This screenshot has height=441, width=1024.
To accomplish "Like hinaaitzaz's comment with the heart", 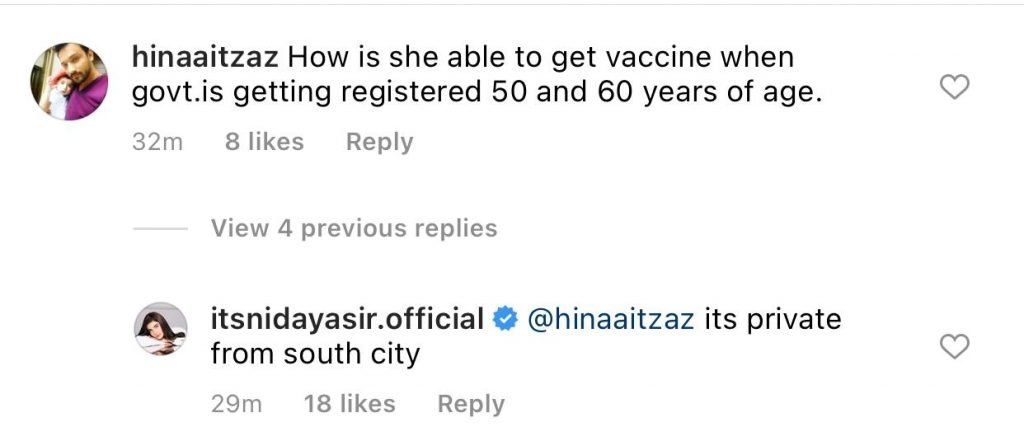I will click(956, 88).
